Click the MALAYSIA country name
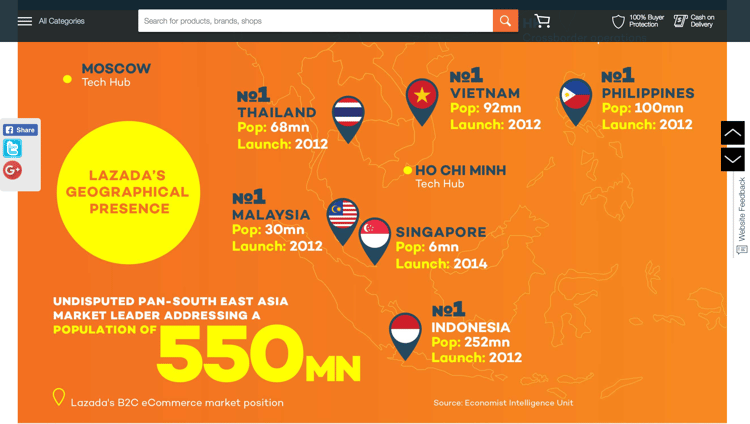The image size is (750, 424). [x=271, y=214]
